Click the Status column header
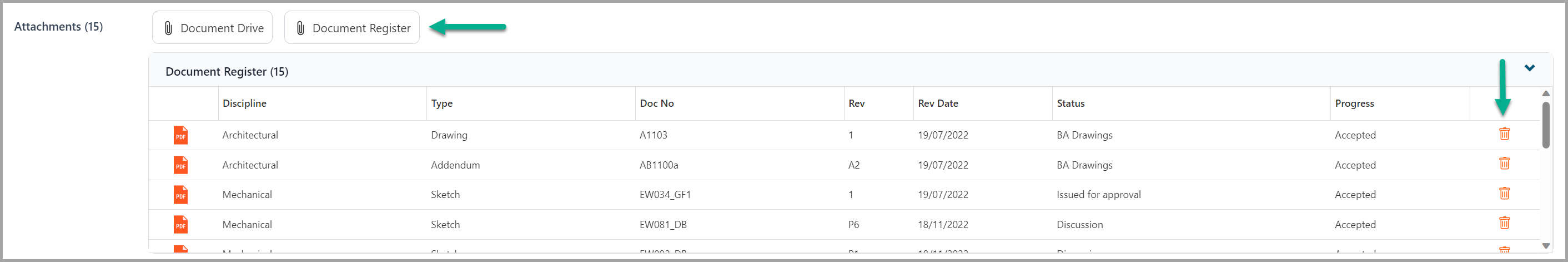 (1071, 103)
